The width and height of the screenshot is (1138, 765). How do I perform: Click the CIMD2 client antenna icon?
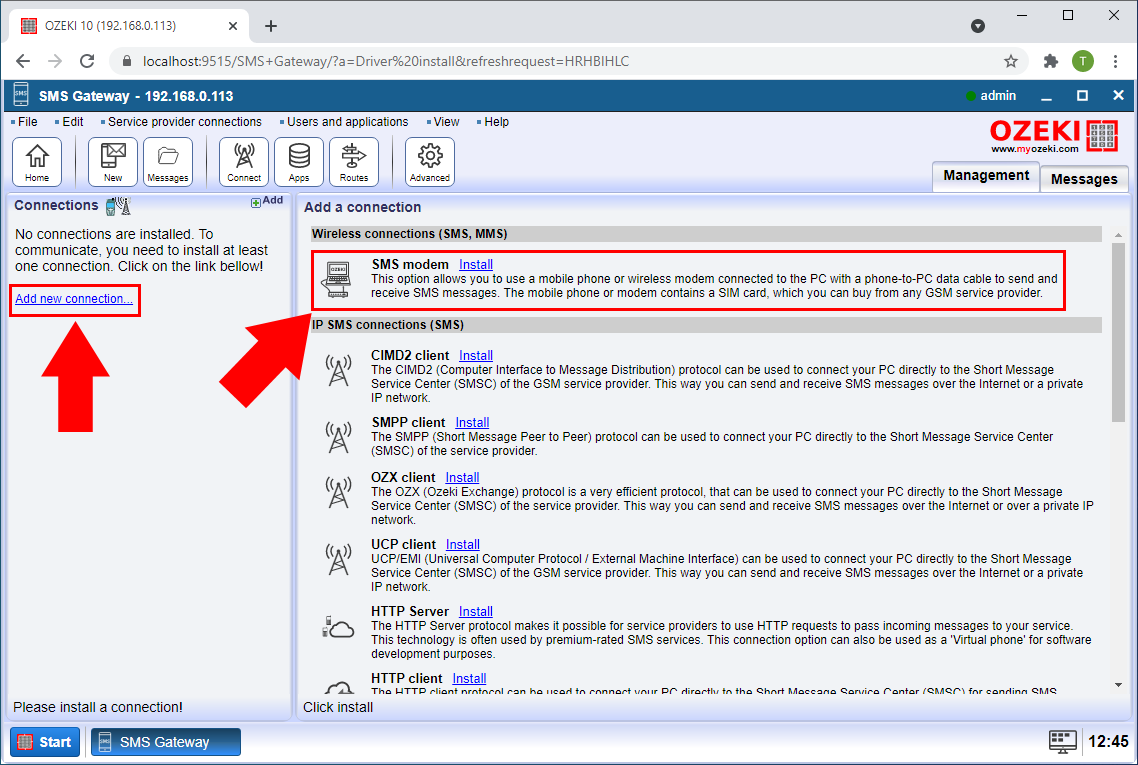[x=338, y=370]
